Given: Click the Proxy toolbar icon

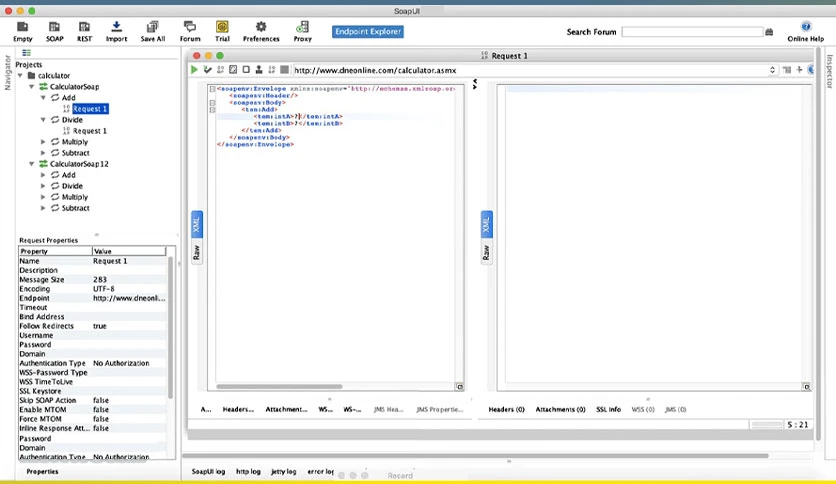Looking at the screenshot, I should coord(302,31).
